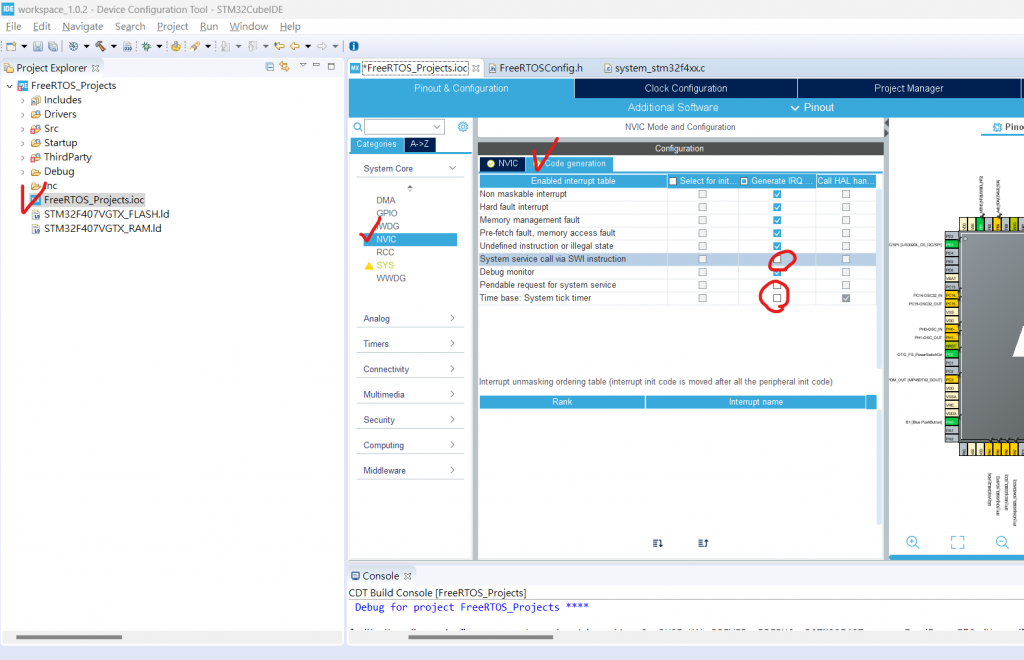Uncheck Generate IRQ for Pre-fetch fault
Viewport: 1024px width, 660px height.
(777, 233)
